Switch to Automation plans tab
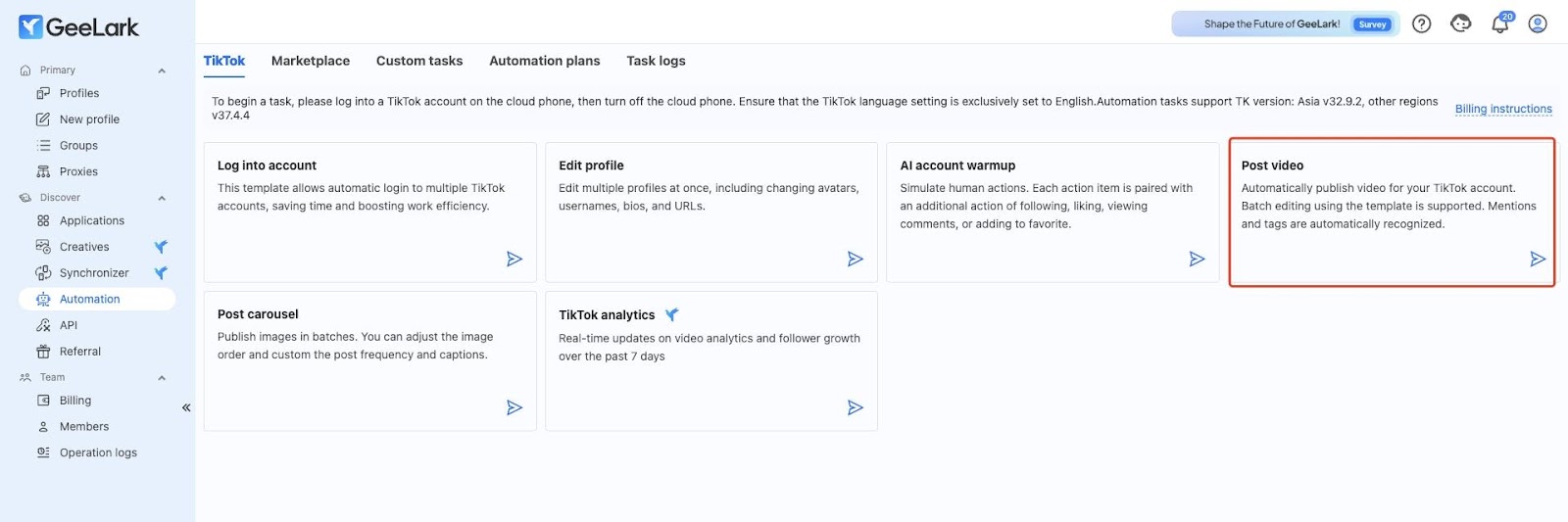The height and width of the screenshot is (522, 1568). (544, 61)
